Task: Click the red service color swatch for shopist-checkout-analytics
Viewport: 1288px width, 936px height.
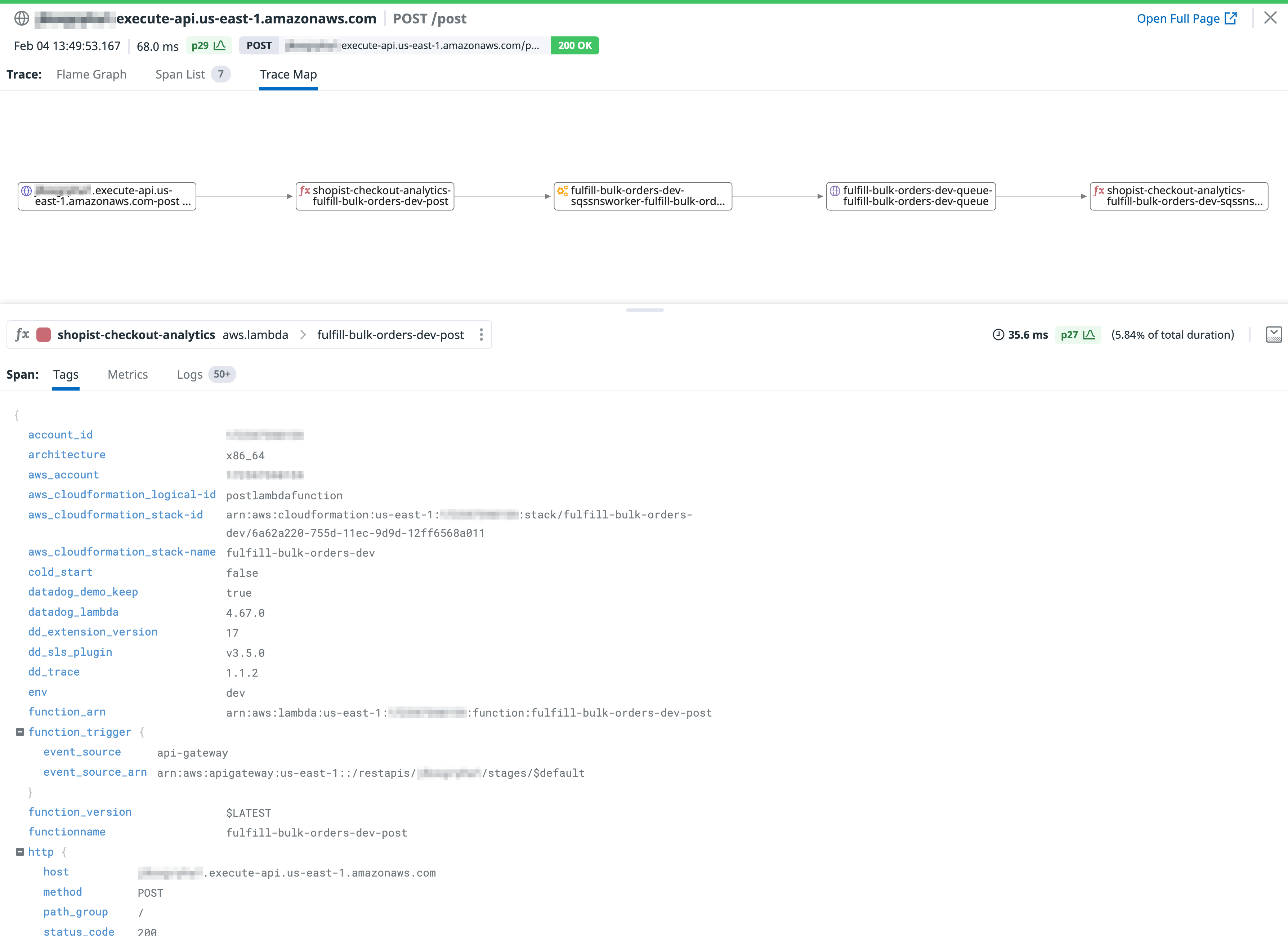Action: click(x=44, y=335)
